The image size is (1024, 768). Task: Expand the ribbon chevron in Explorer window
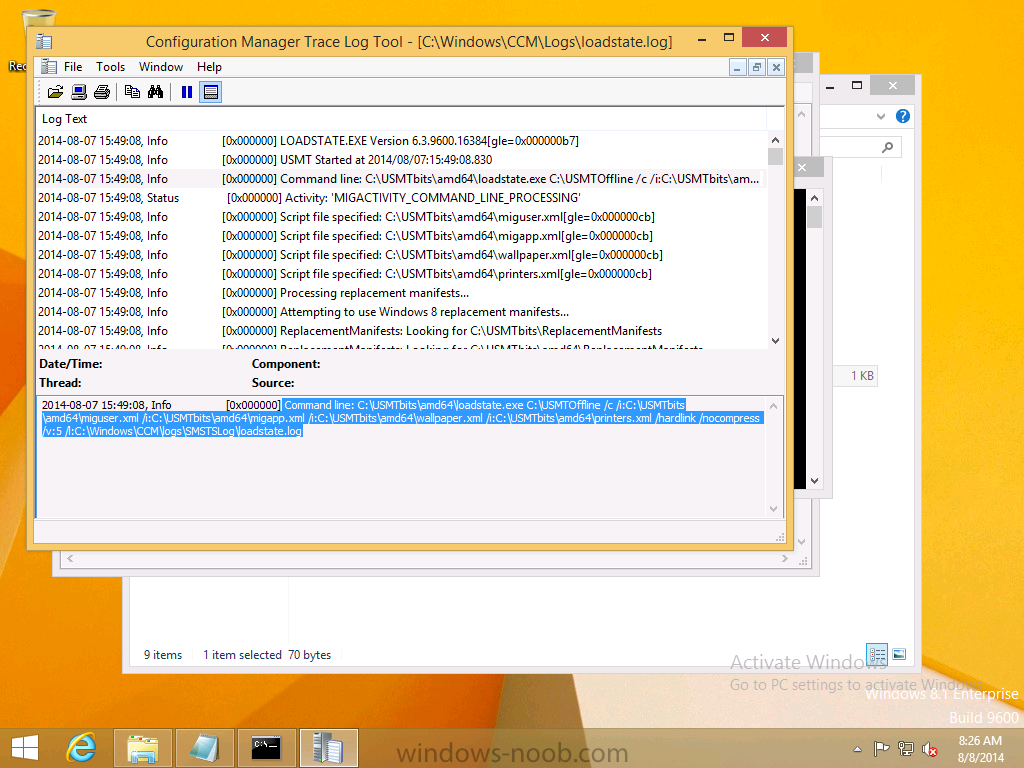coord(881,116)
